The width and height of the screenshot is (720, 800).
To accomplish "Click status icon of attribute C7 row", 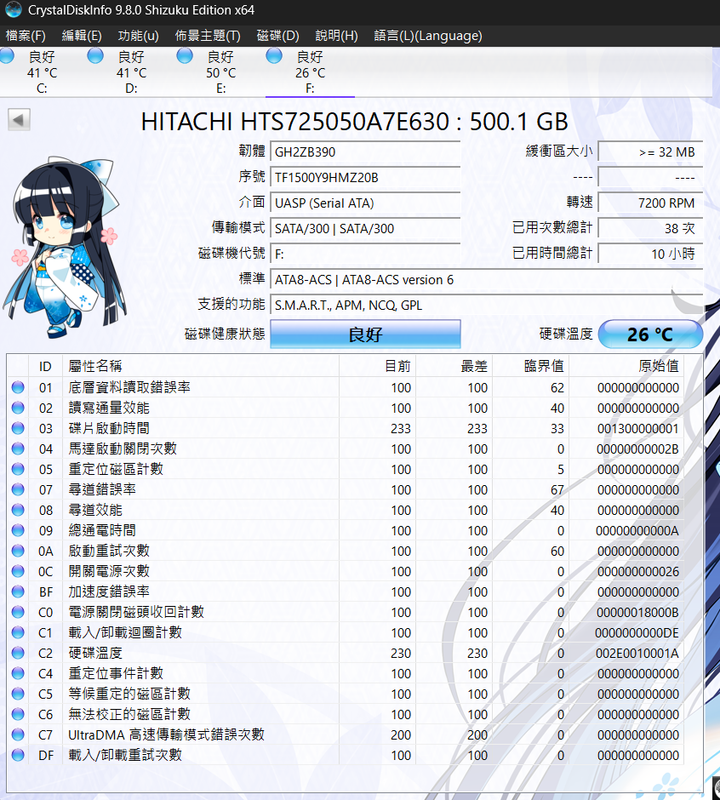I will (x=18, y=734).
